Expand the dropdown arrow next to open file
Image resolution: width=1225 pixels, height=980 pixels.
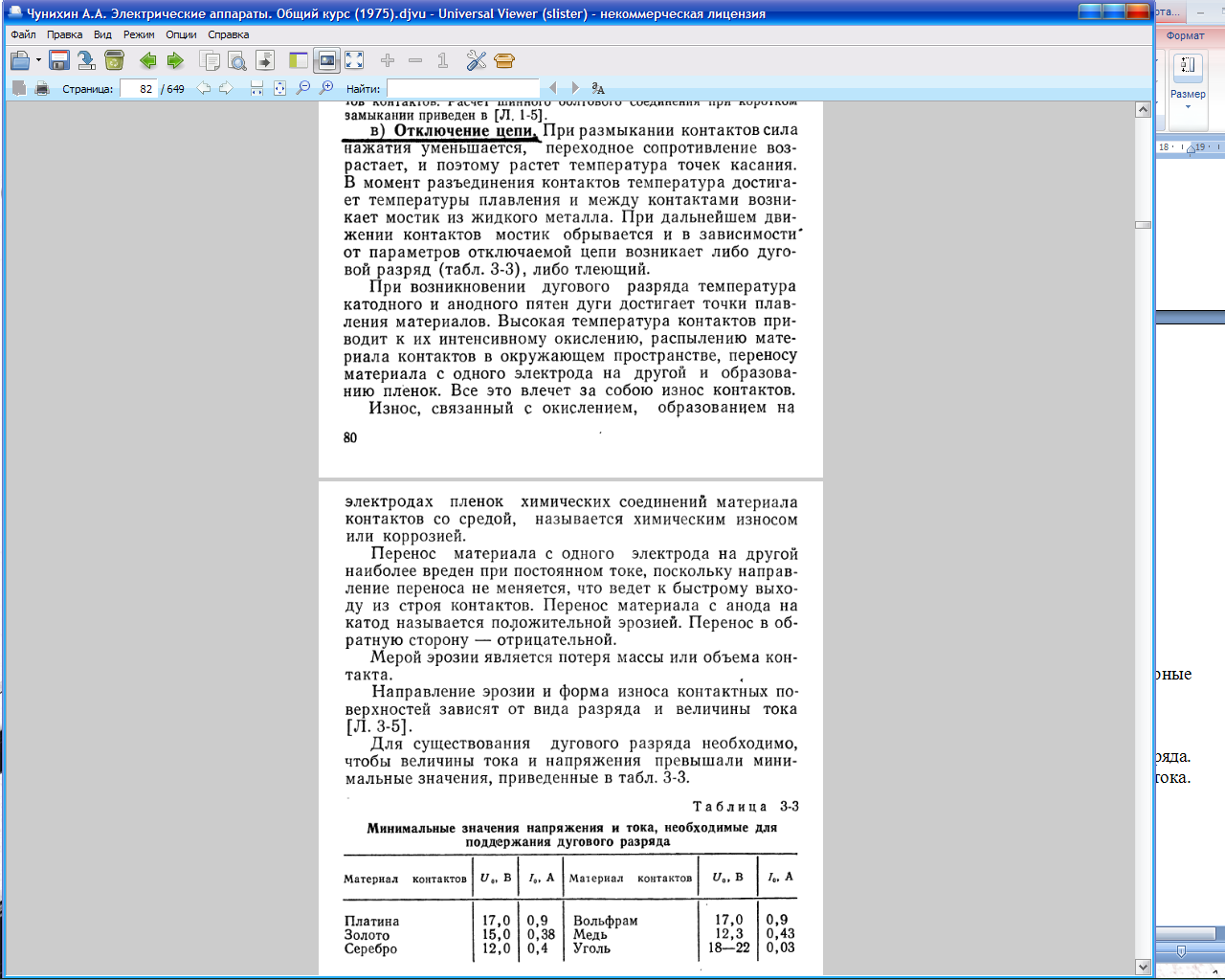tap(38, 60)
